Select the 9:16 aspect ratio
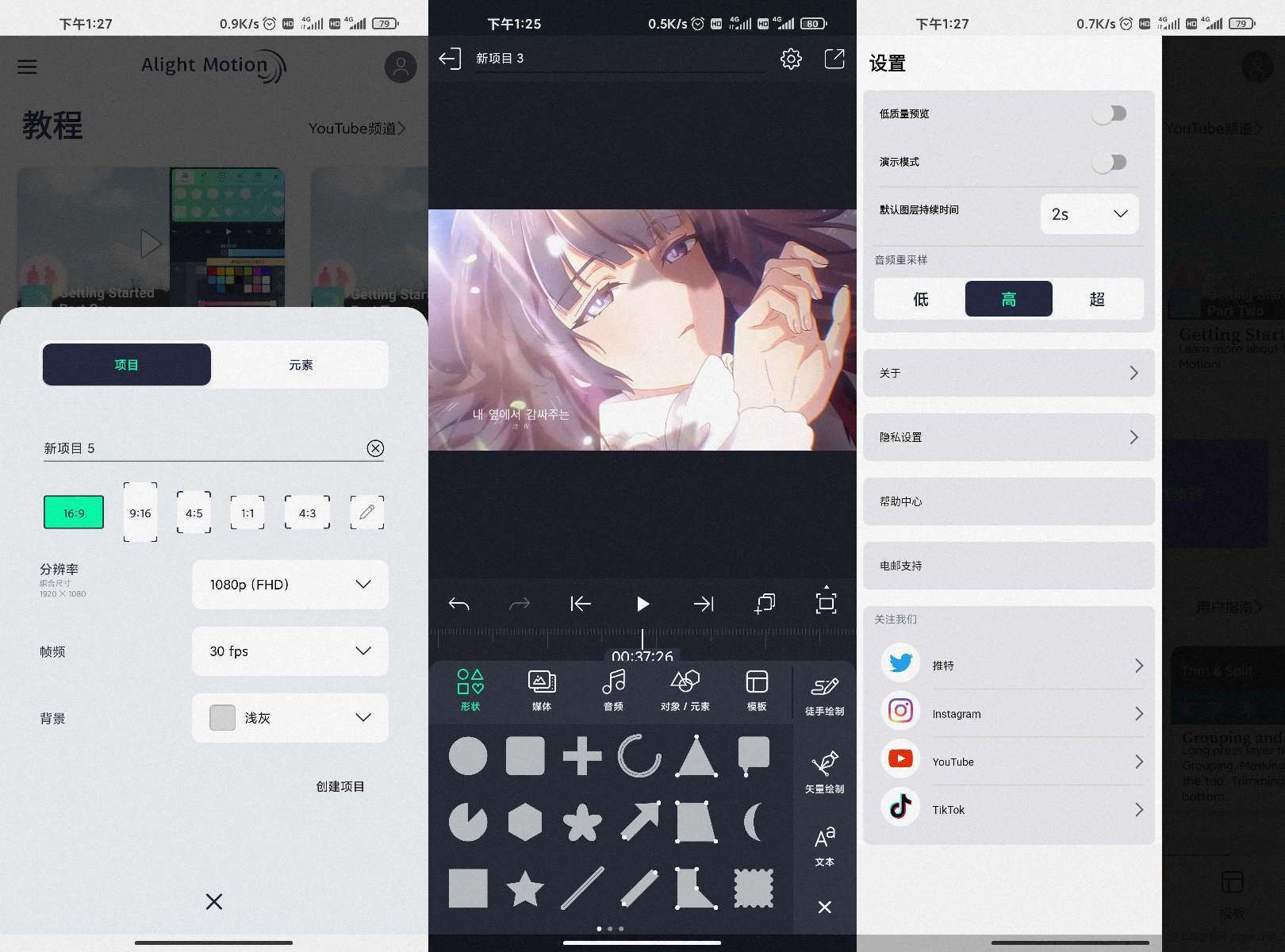 coord(140,512)
